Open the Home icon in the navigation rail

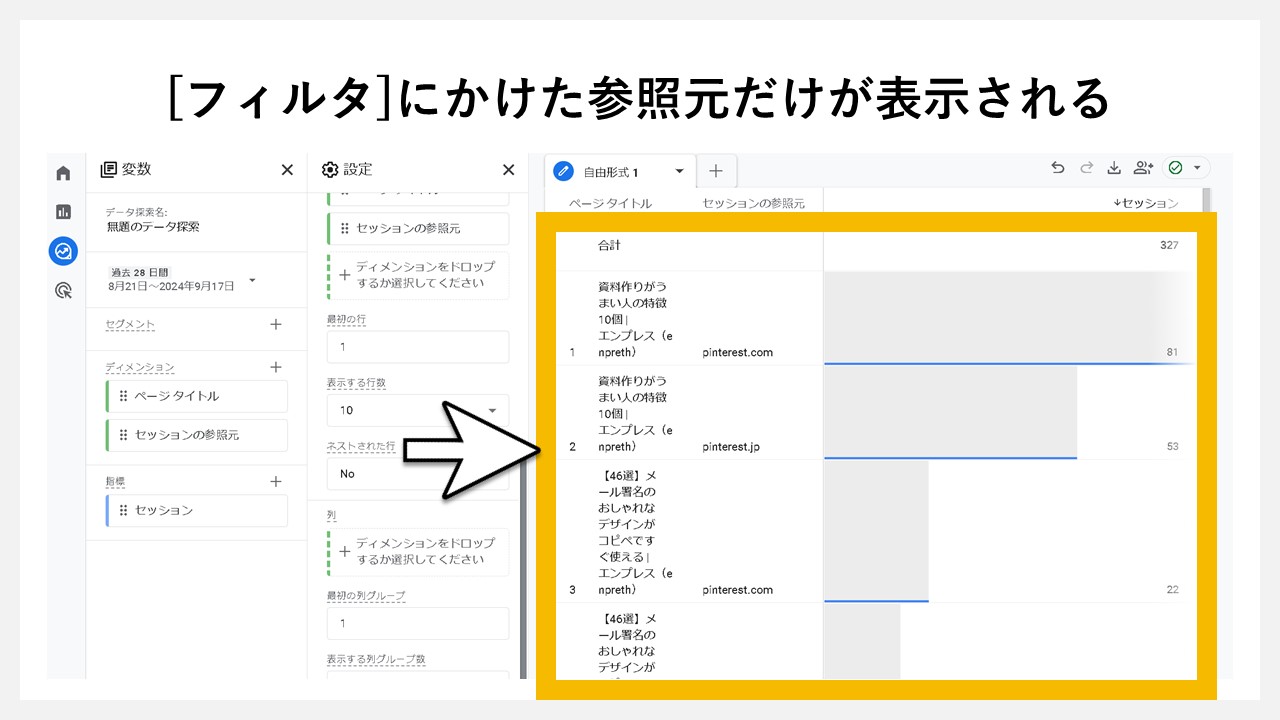click(x=63, y=172)
